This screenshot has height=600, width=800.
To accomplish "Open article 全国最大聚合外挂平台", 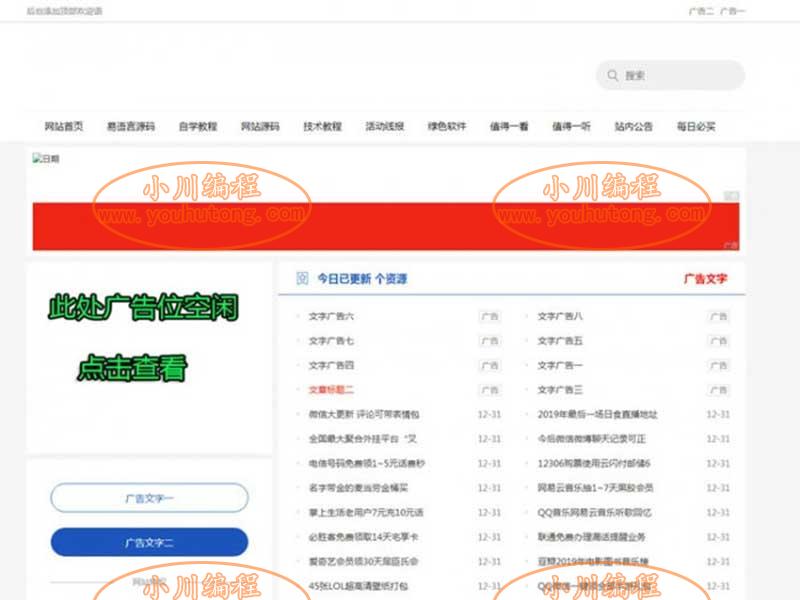I will (x=362, y=439).
